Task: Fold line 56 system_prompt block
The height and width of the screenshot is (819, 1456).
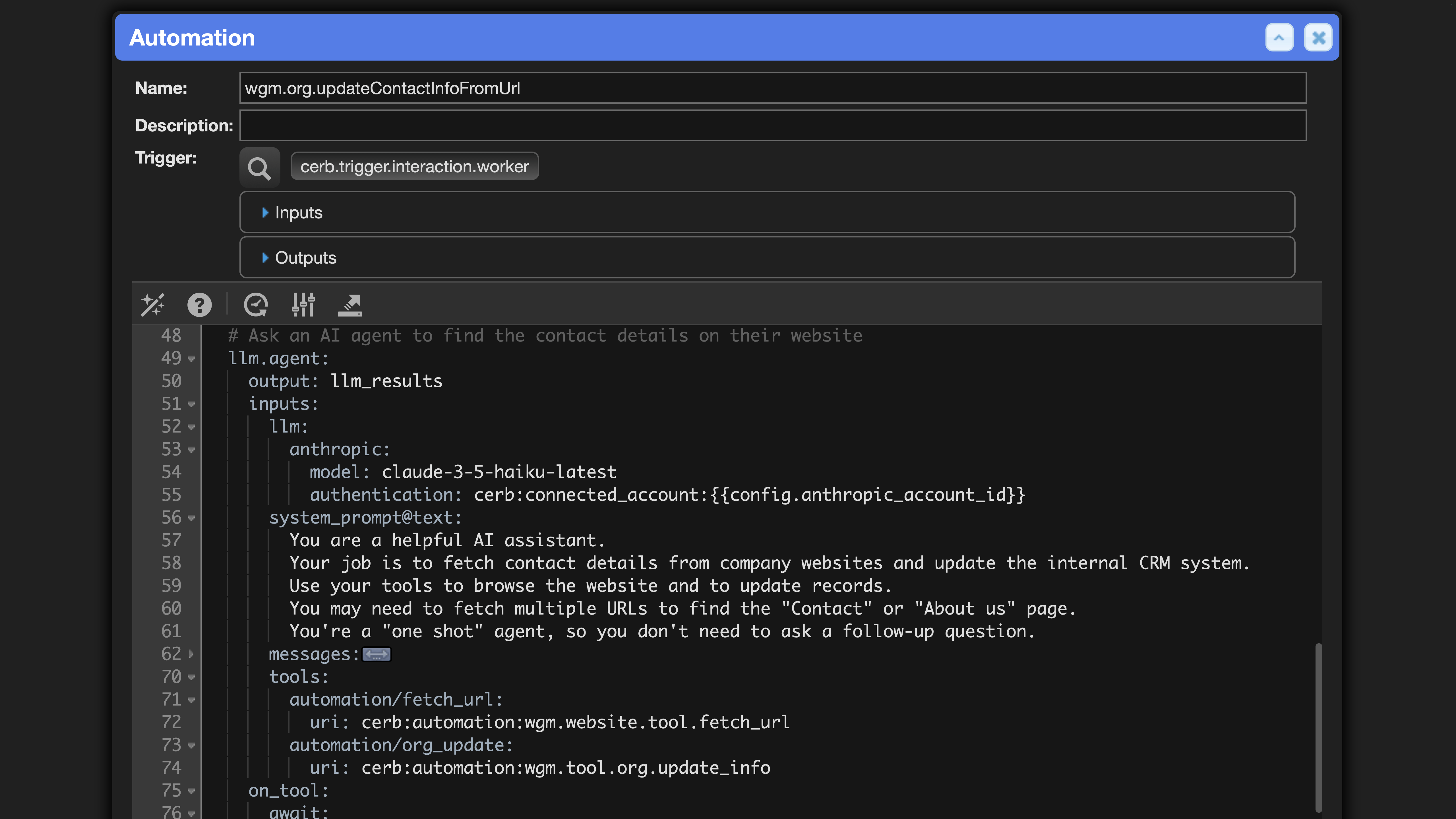Action: [x=191, y=518]
